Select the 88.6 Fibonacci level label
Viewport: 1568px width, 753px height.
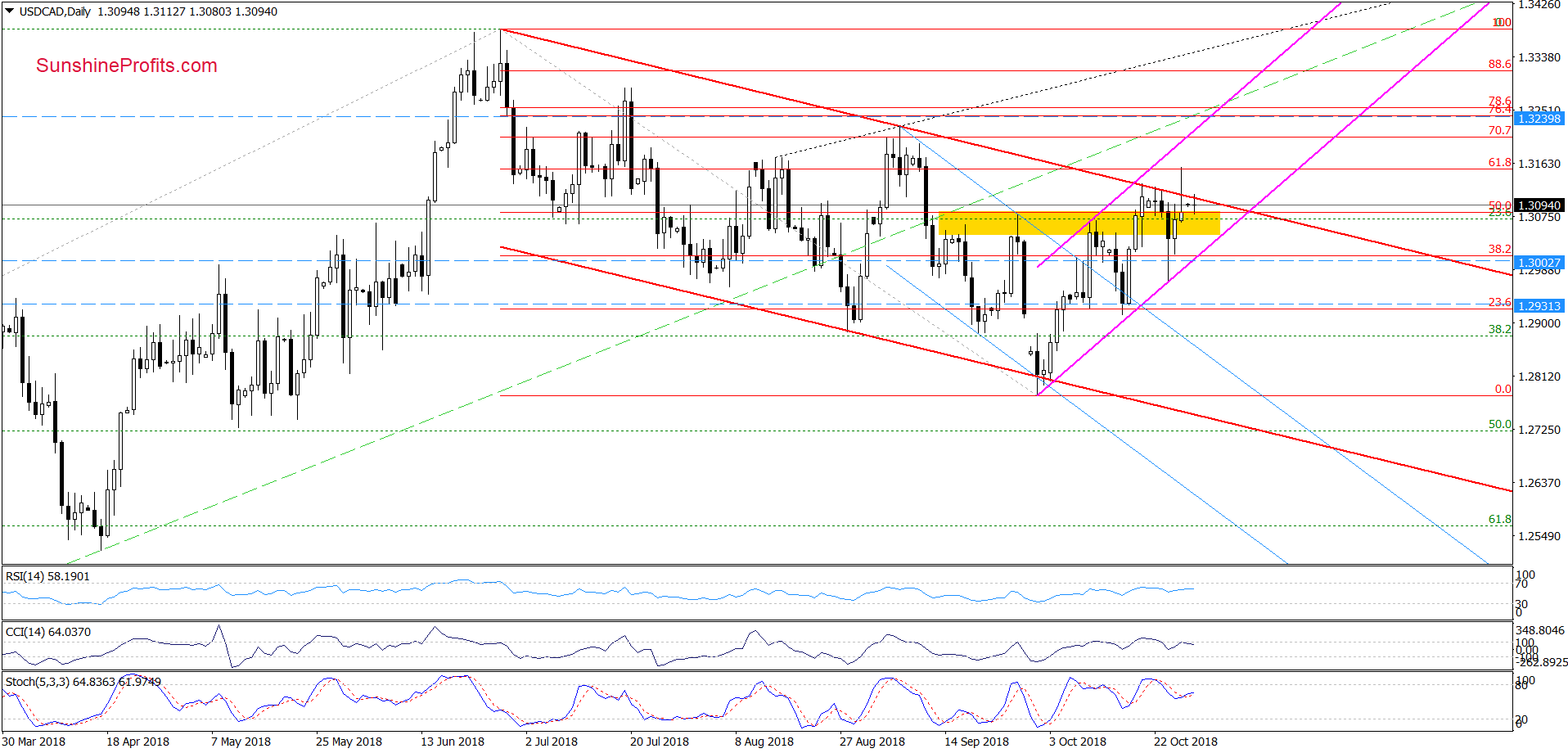pos(1499,64)
